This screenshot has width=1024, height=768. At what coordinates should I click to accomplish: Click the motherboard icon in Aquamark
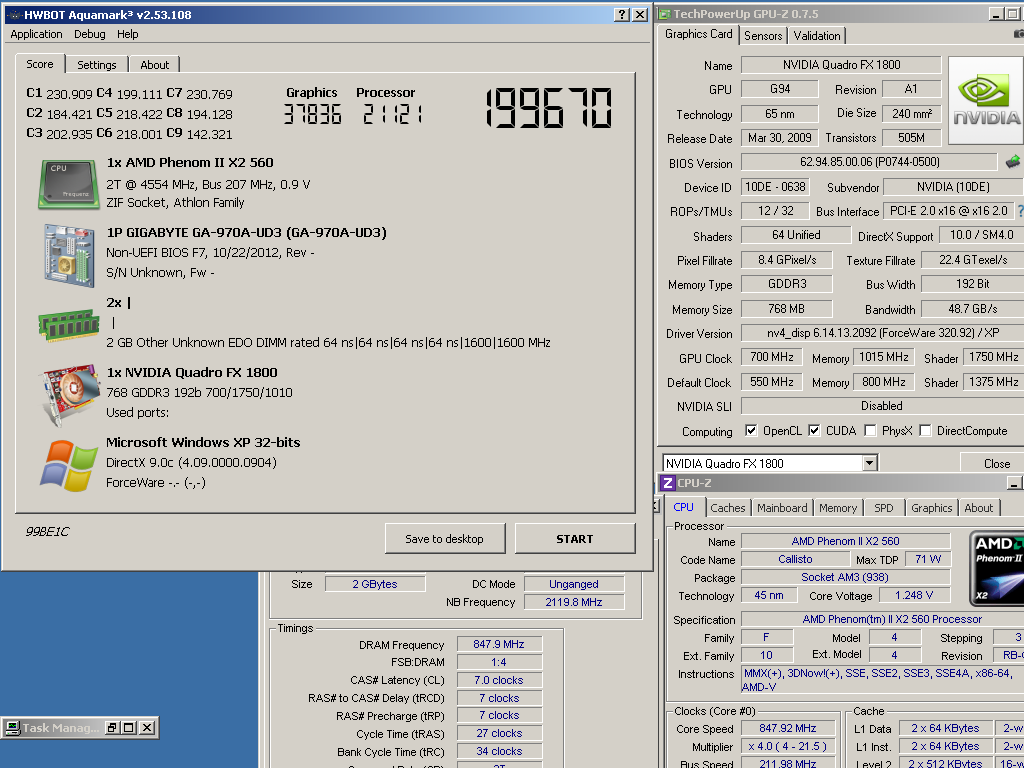[x=69, y=255]
